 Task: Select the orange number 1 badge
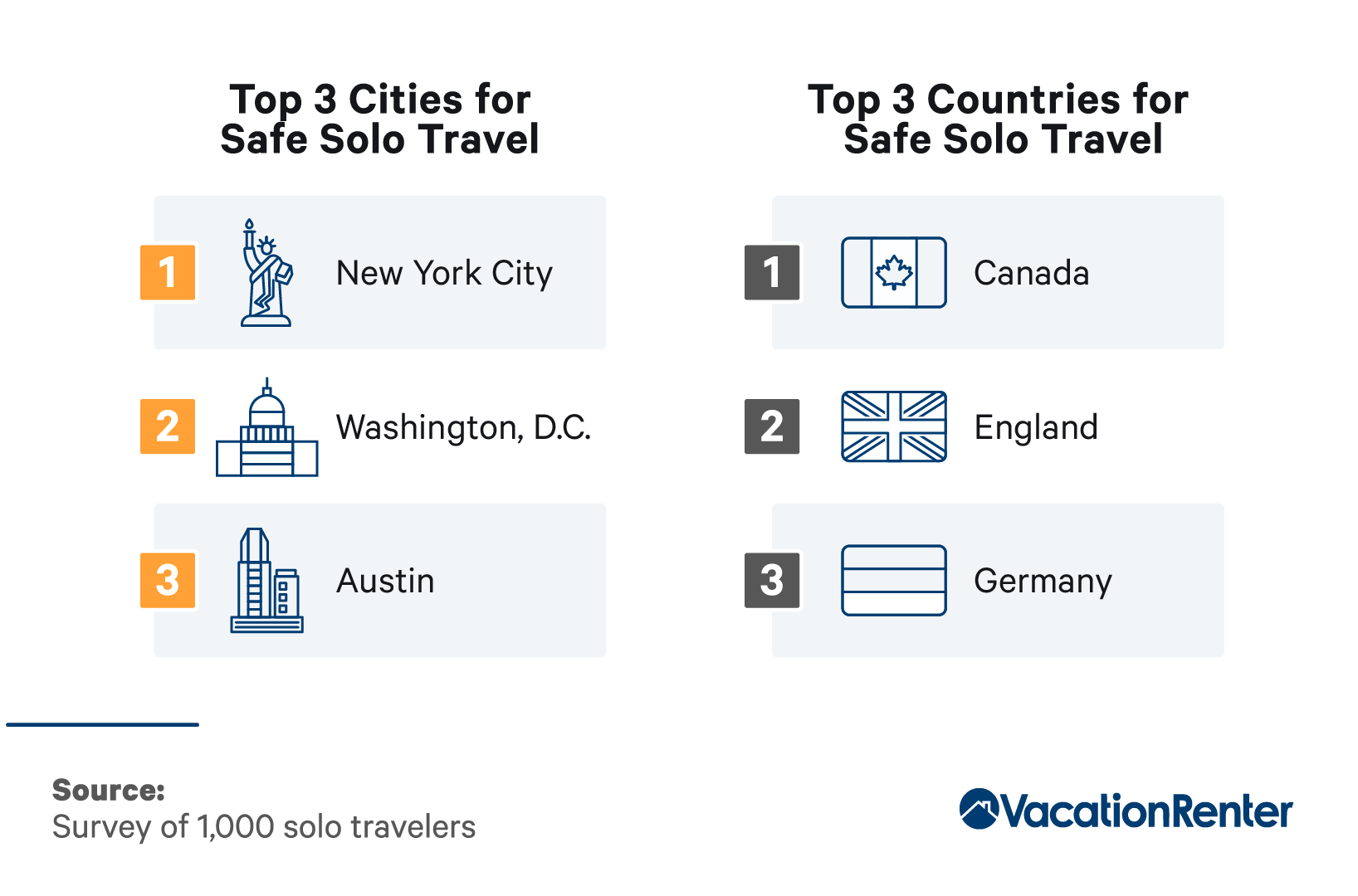(168, 272)
